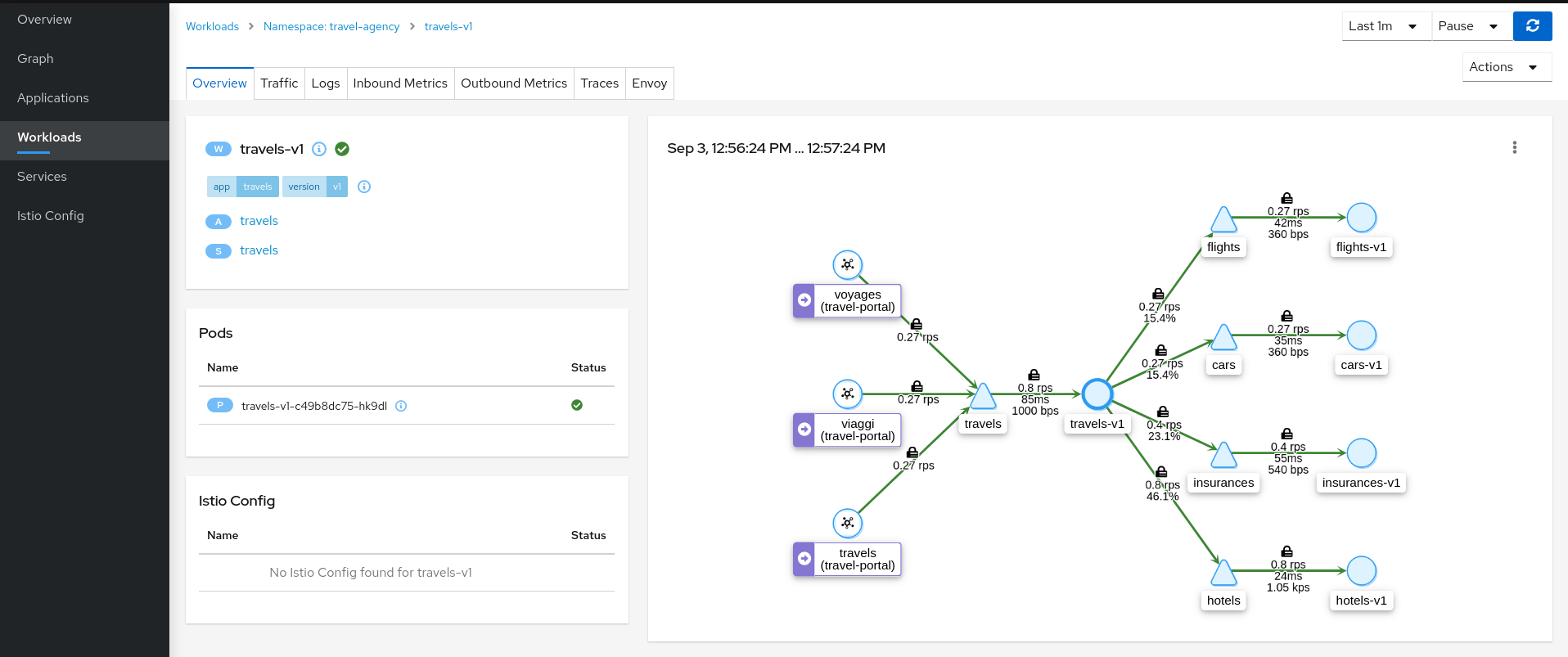1568x657 pixels.
Task: Click info icon next to travels-v1 title
Action: click(319, 149)
